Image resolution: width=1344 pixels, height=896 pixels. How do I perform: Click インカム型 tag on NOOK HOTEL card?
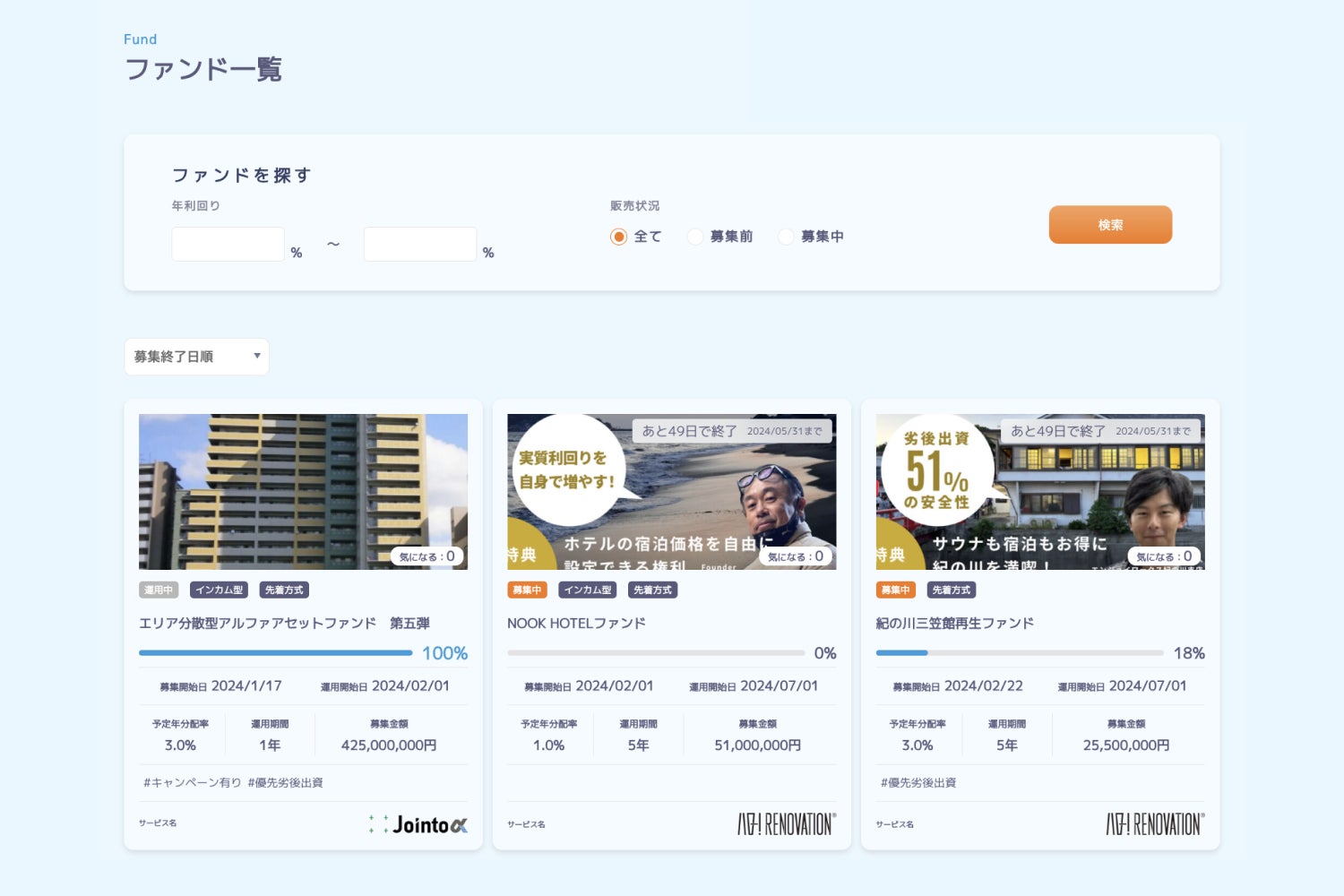pyautogui.click(x=588, y=590)
